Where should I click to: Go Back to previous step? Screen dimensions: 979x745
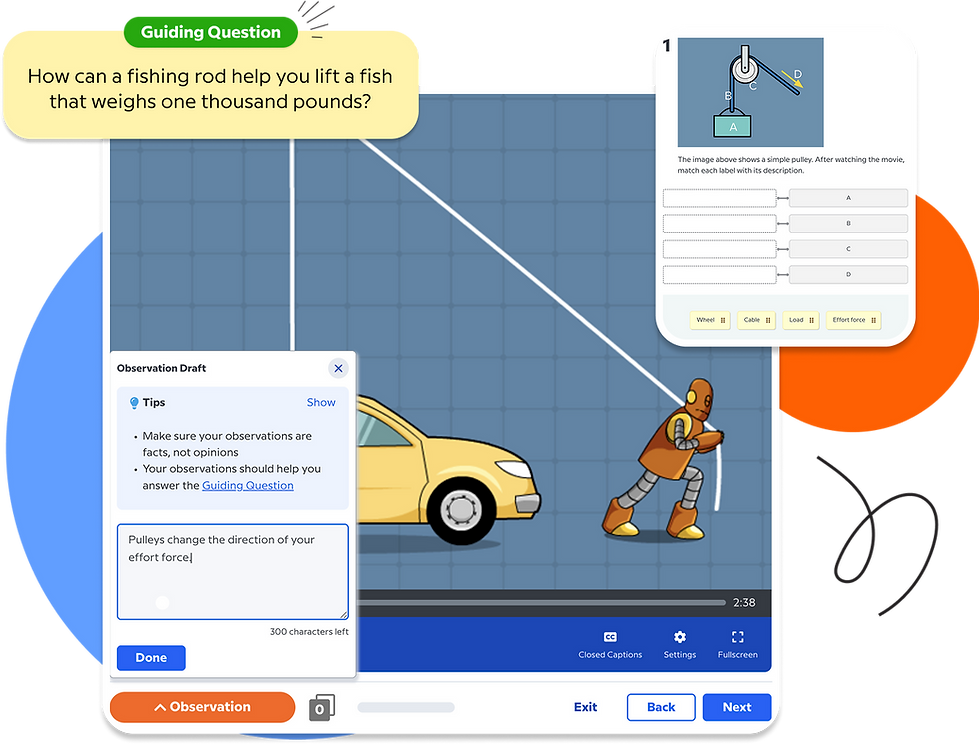click(x=661, y=707)
